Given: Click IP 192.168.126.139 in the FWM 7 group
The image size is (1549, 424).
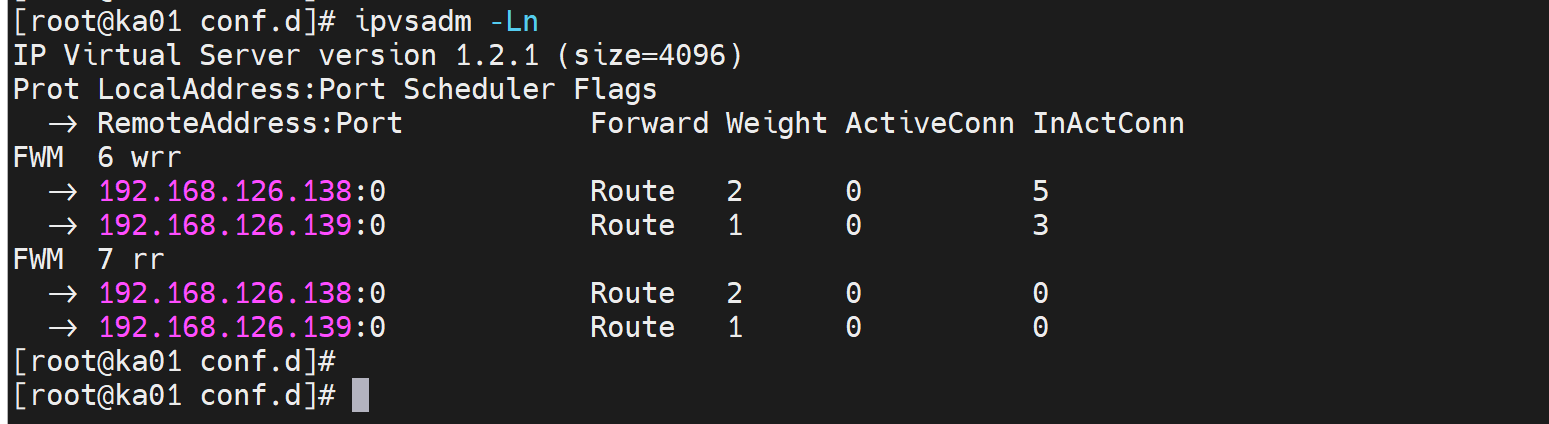Looking at the screenshot, I should coord(226,327).
